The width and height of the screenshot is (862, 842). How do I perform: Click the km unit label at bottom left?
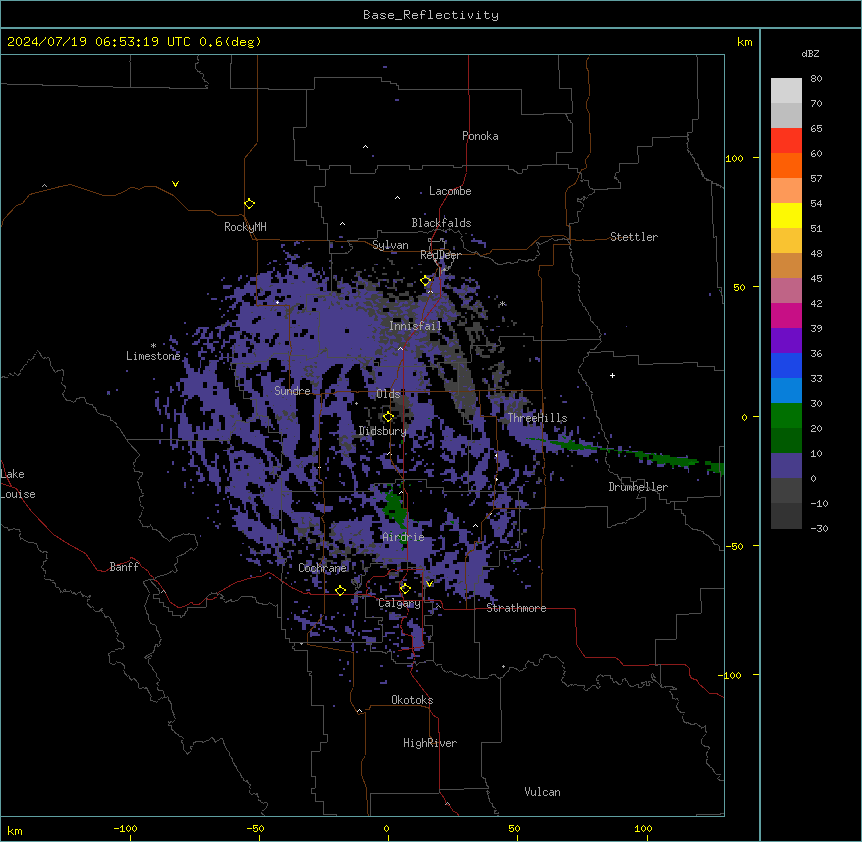15,831
